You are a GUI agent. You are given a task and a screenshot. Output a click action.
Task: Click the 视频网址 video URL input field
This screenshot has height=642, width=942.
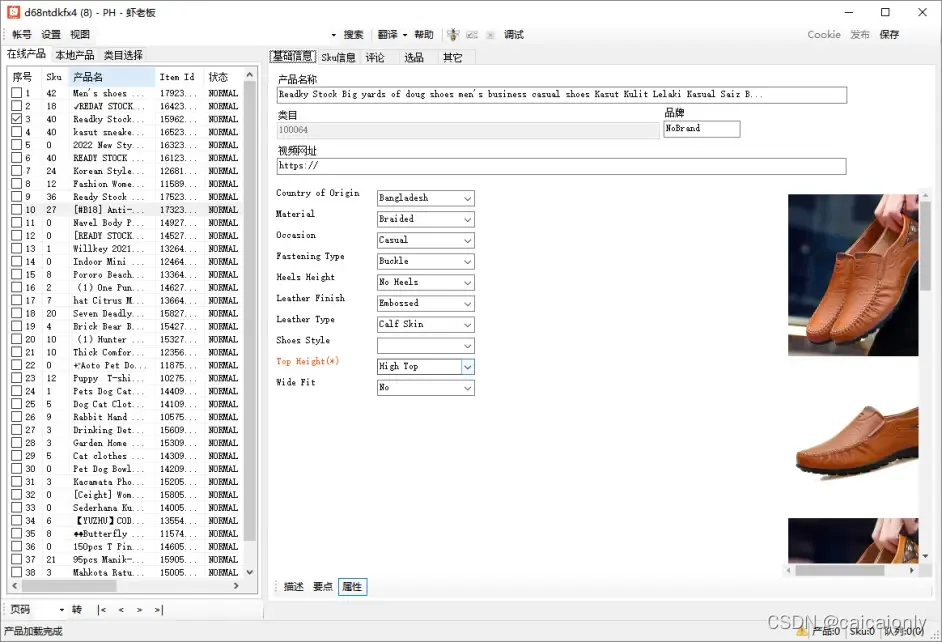click(x=562, y=166)
